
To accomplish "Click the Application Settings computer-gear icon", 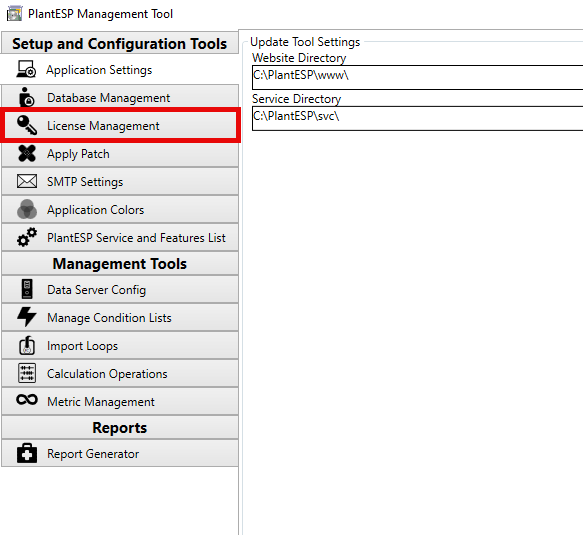I will [26, 69].
